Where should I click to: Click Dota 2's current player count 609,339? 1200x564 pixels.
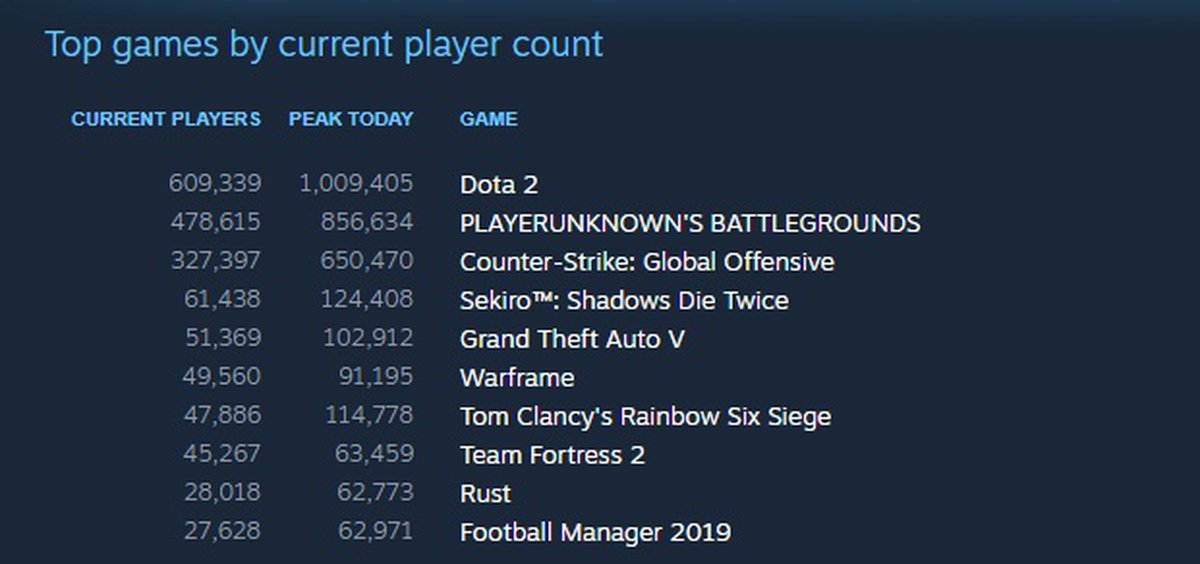point(215,184)
